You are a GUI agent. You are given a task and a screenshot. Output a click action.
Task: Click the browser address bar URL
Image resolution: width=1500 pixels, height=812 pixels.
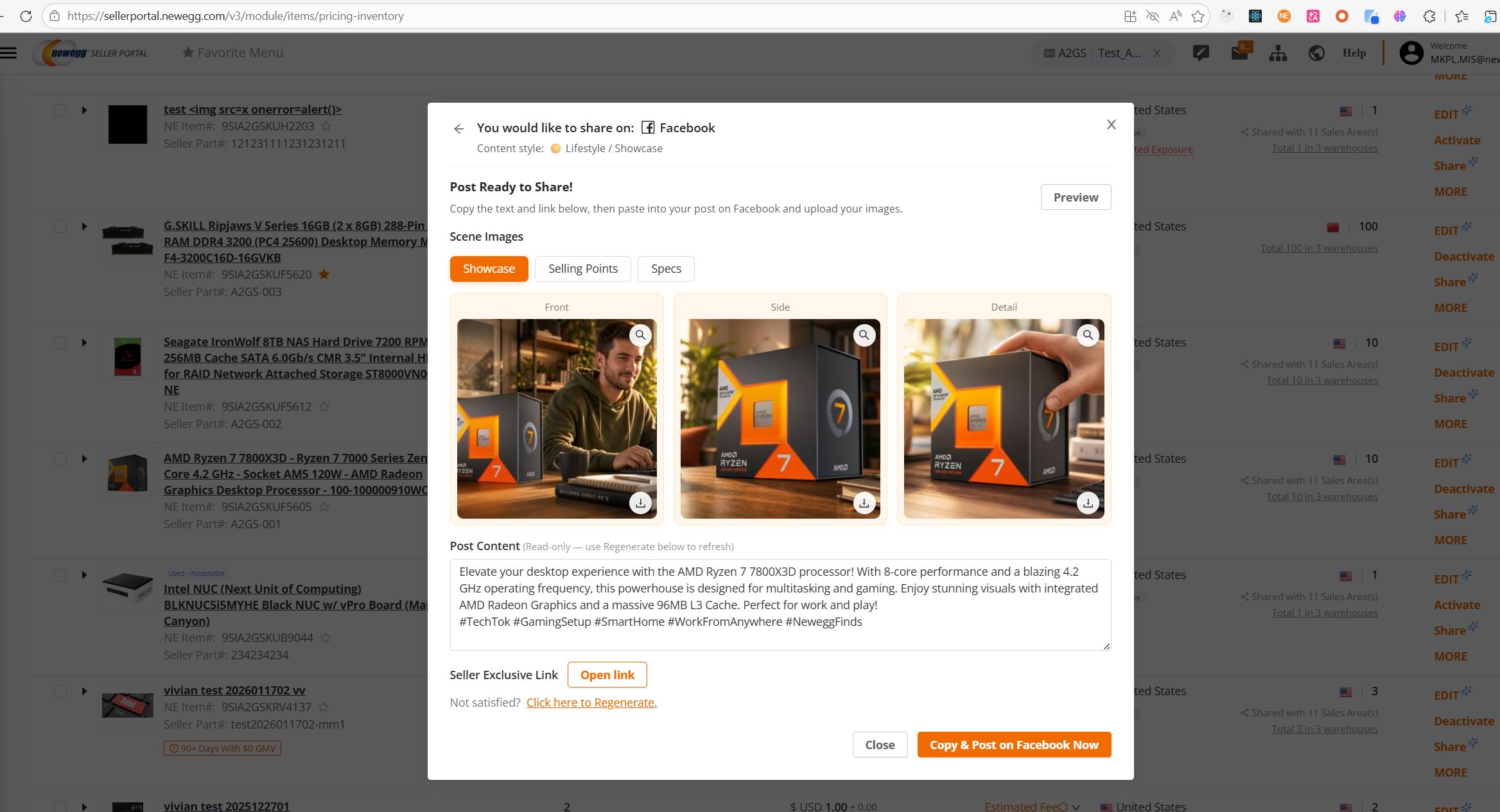pos(235,16)
